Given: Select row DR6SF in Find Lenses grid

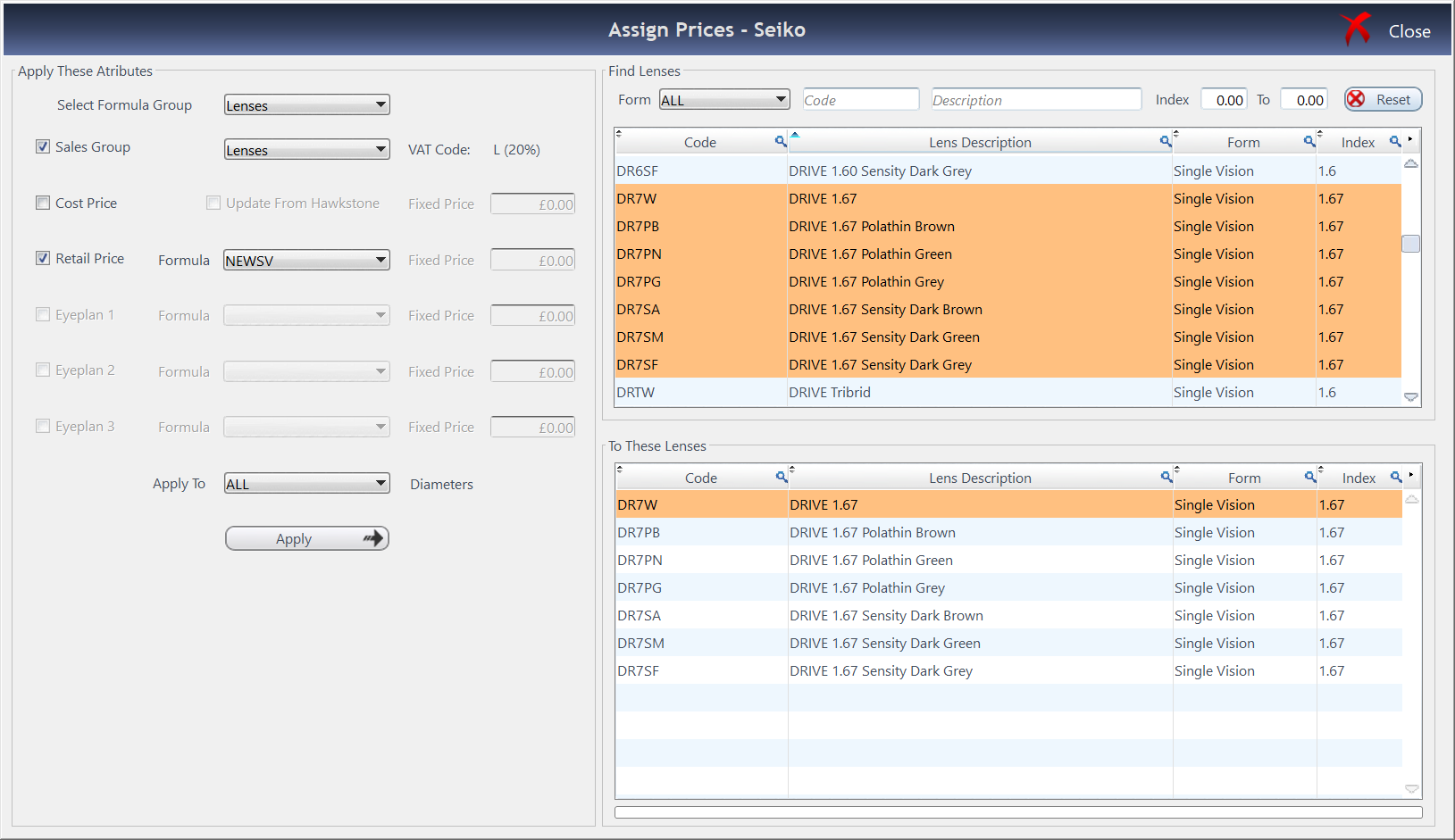Looking at the screenshot, I should pyautogui.click(x=1008, y=170).
